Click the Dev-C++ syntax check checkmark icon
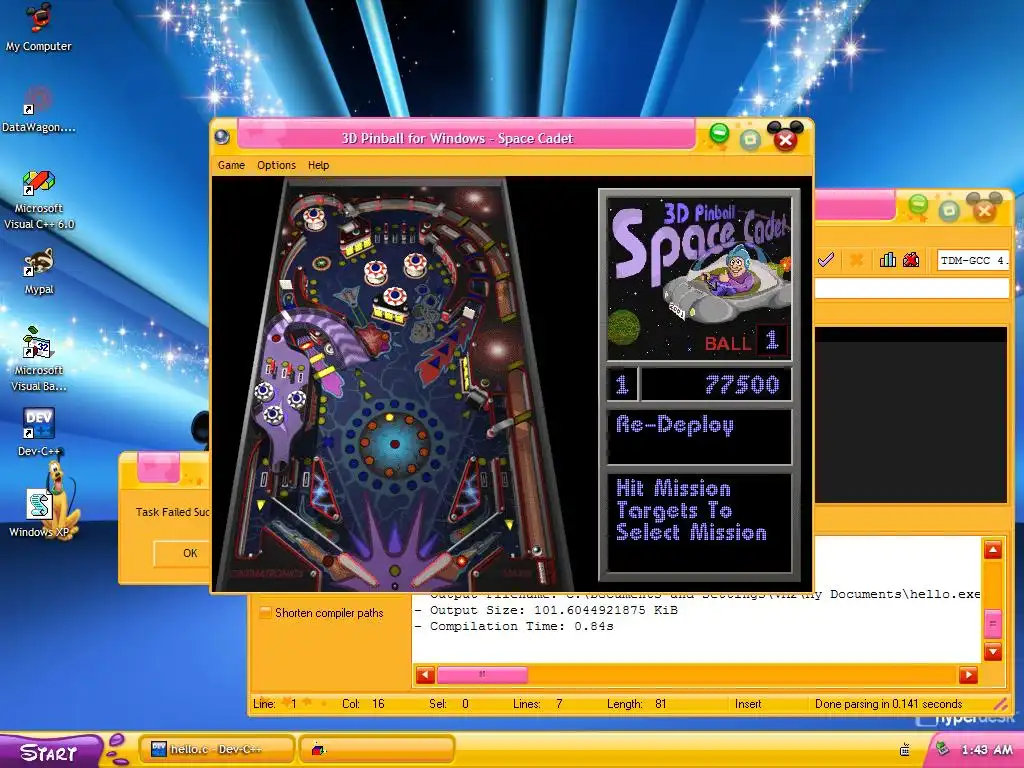 825,260
